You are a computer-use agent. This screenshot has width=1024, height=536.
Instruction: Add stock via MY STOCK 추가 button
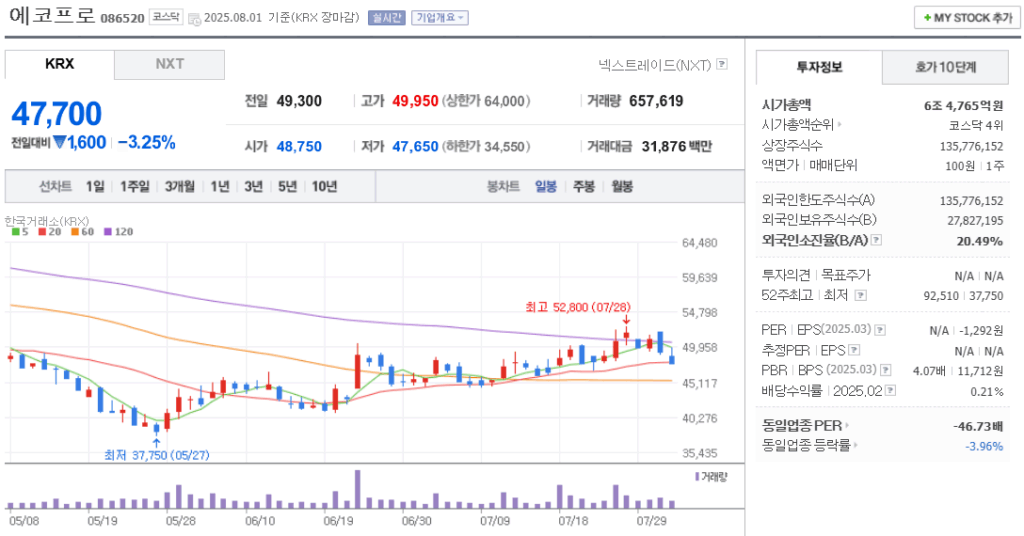click(x=967, y=18)
